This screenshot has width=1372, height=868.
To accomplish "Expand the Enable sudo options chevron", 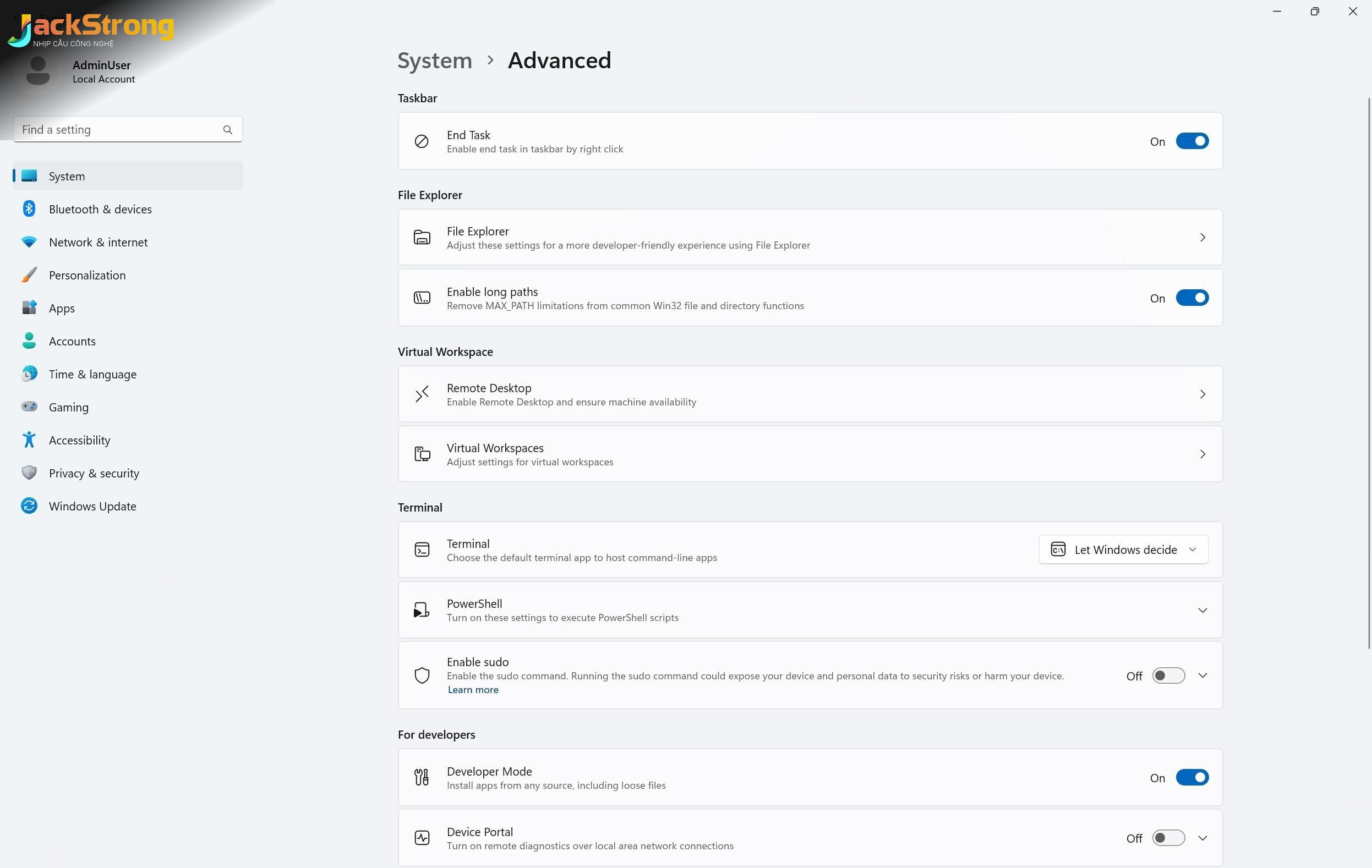I will 1202,675.
